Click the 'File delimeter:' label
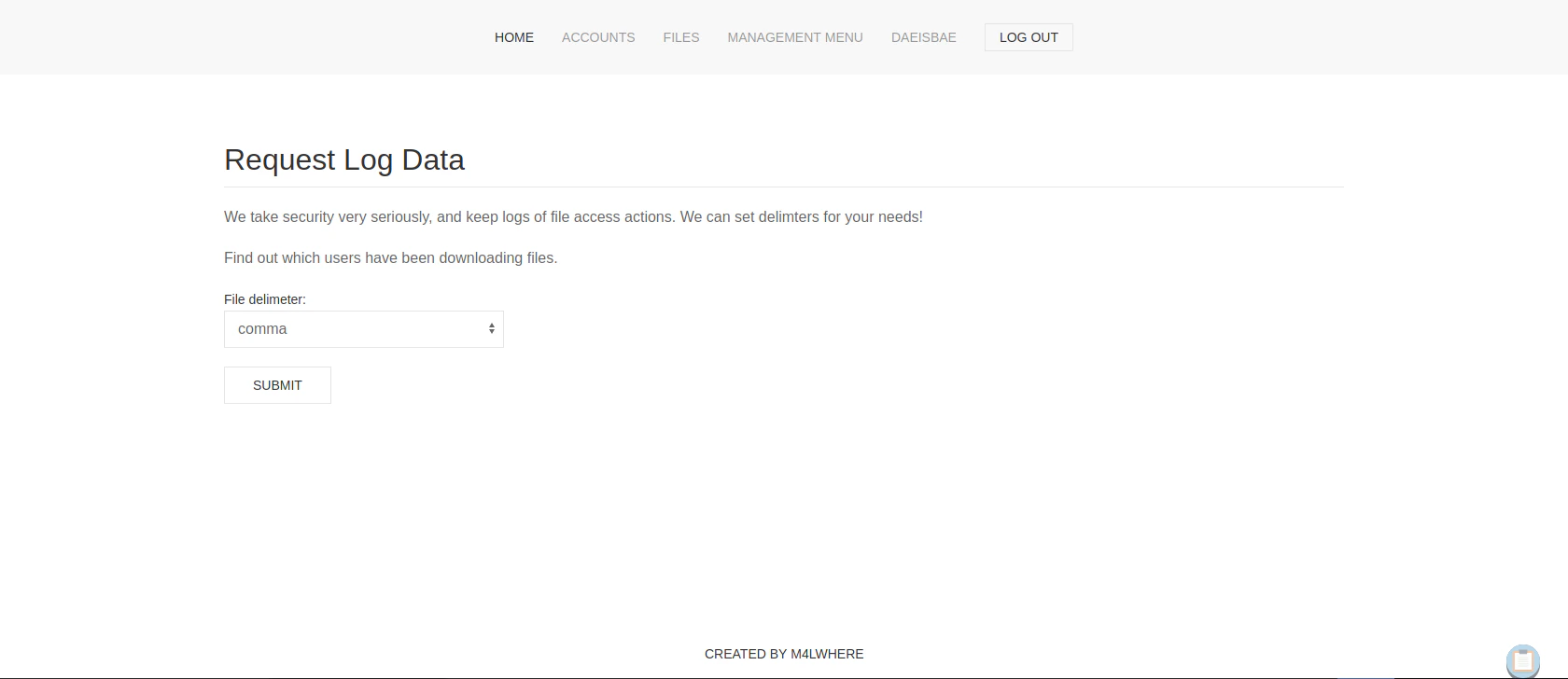The width and height of the screenshot is (1568, 679). pos(265,299)
